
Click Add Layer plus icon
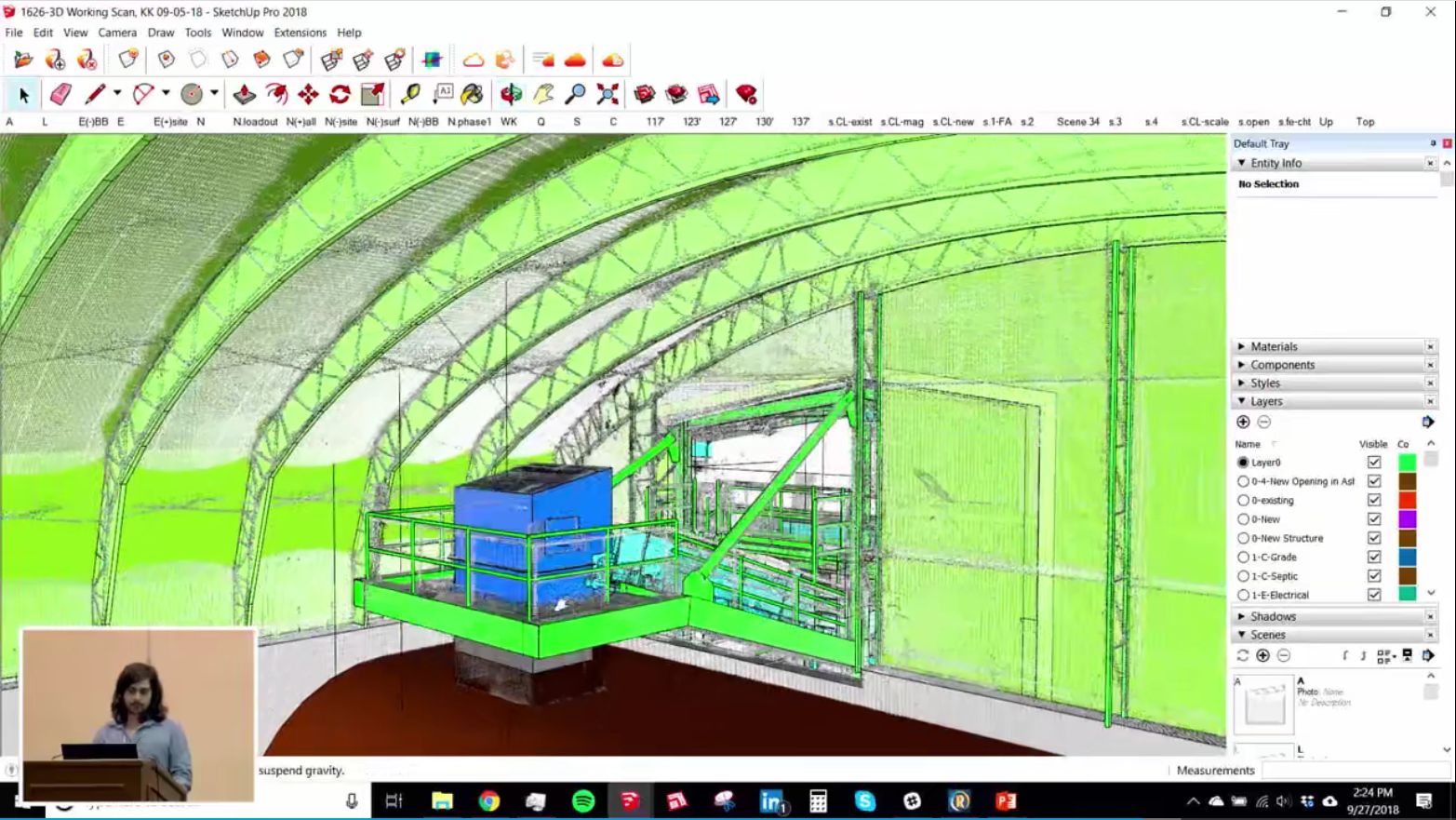1243,422
